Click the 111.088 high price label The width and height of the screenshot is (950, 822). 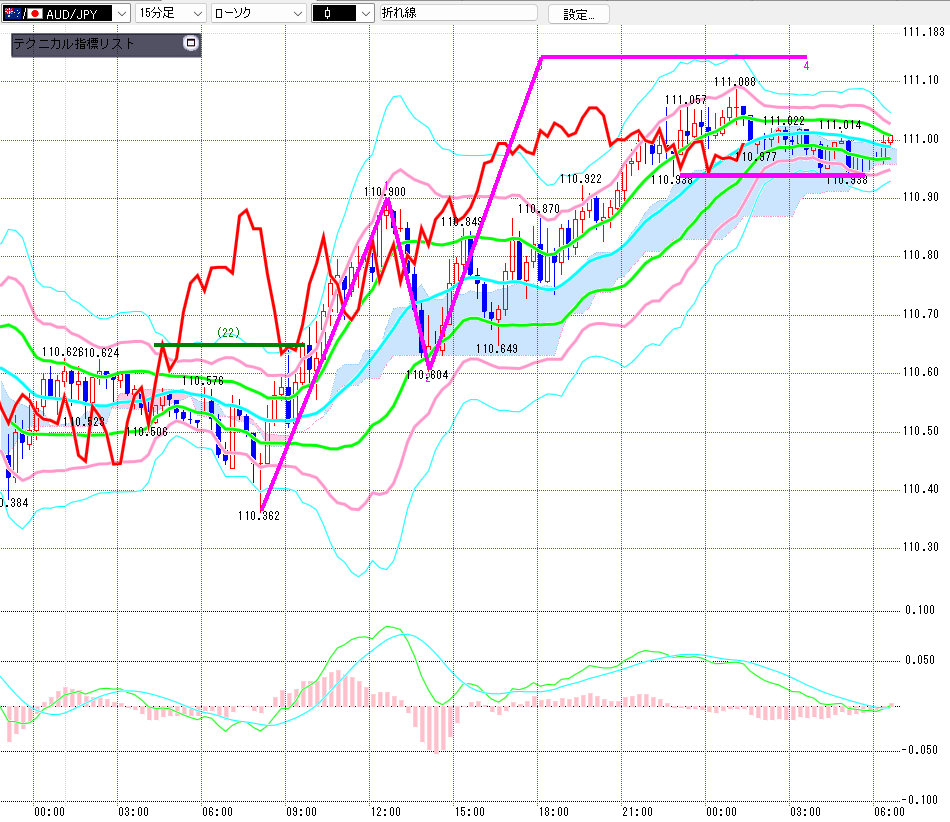(734, 82)
